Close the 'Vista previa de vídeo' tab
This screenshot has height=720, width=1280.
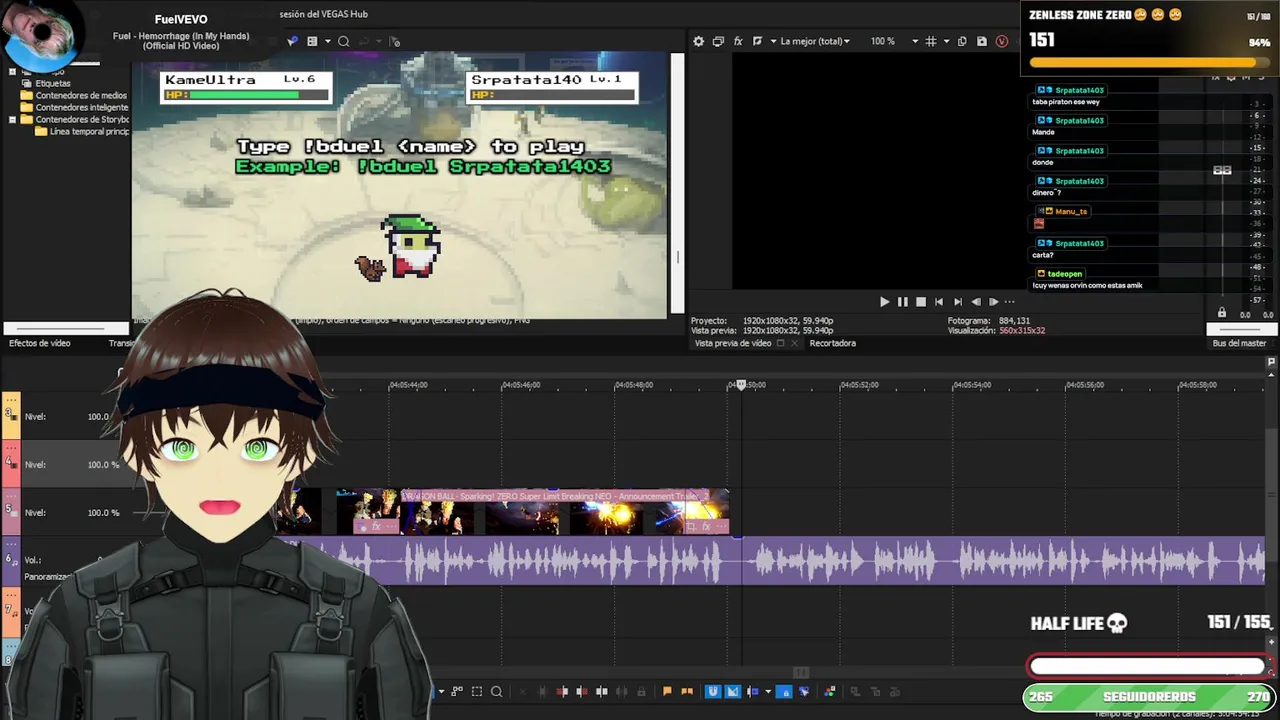[x=795, y=343]
